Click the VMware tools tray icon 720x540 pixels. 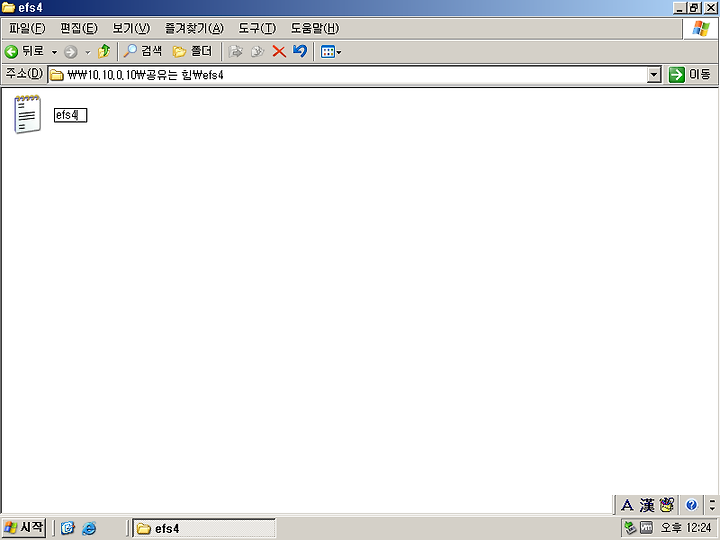[647, 528]
